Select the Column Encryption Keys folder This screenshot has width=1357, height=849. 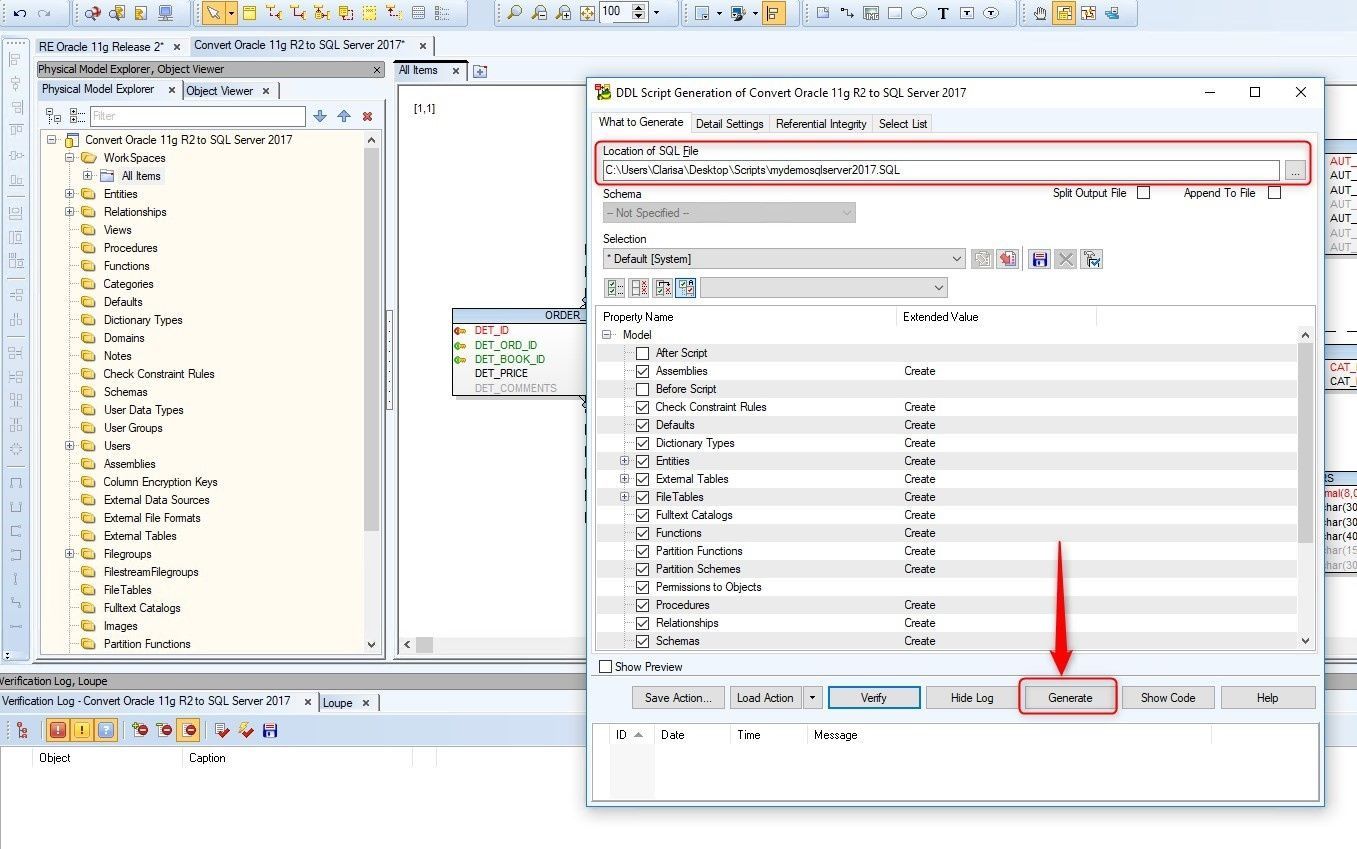[160, 482]
